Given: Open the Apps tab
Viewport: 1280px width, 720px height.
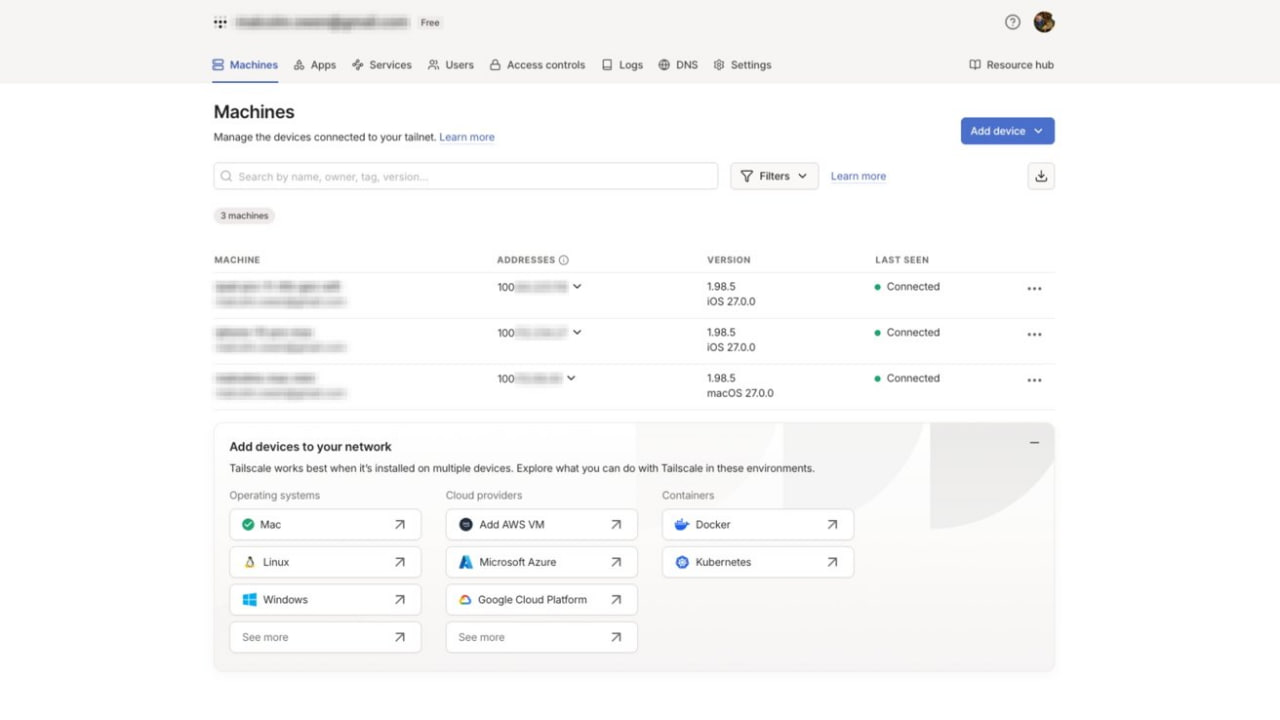Looking at the screenshot, I should tap(315, 65).
